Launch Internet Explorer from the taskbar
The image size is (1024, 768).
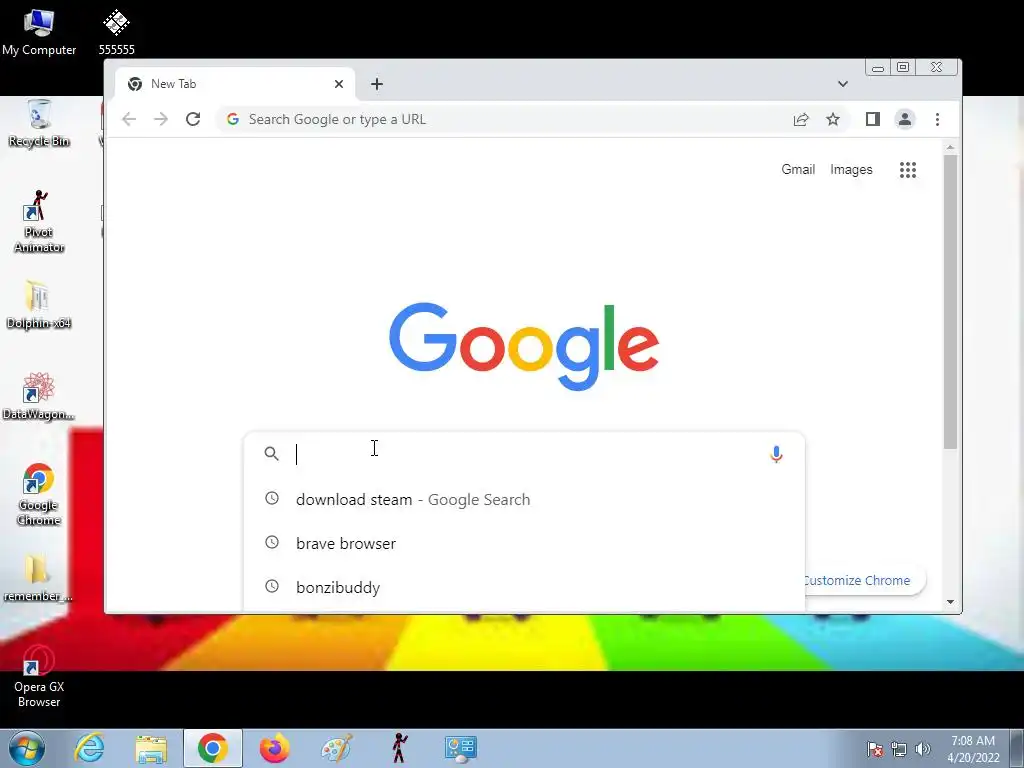(x=89, y=748)
